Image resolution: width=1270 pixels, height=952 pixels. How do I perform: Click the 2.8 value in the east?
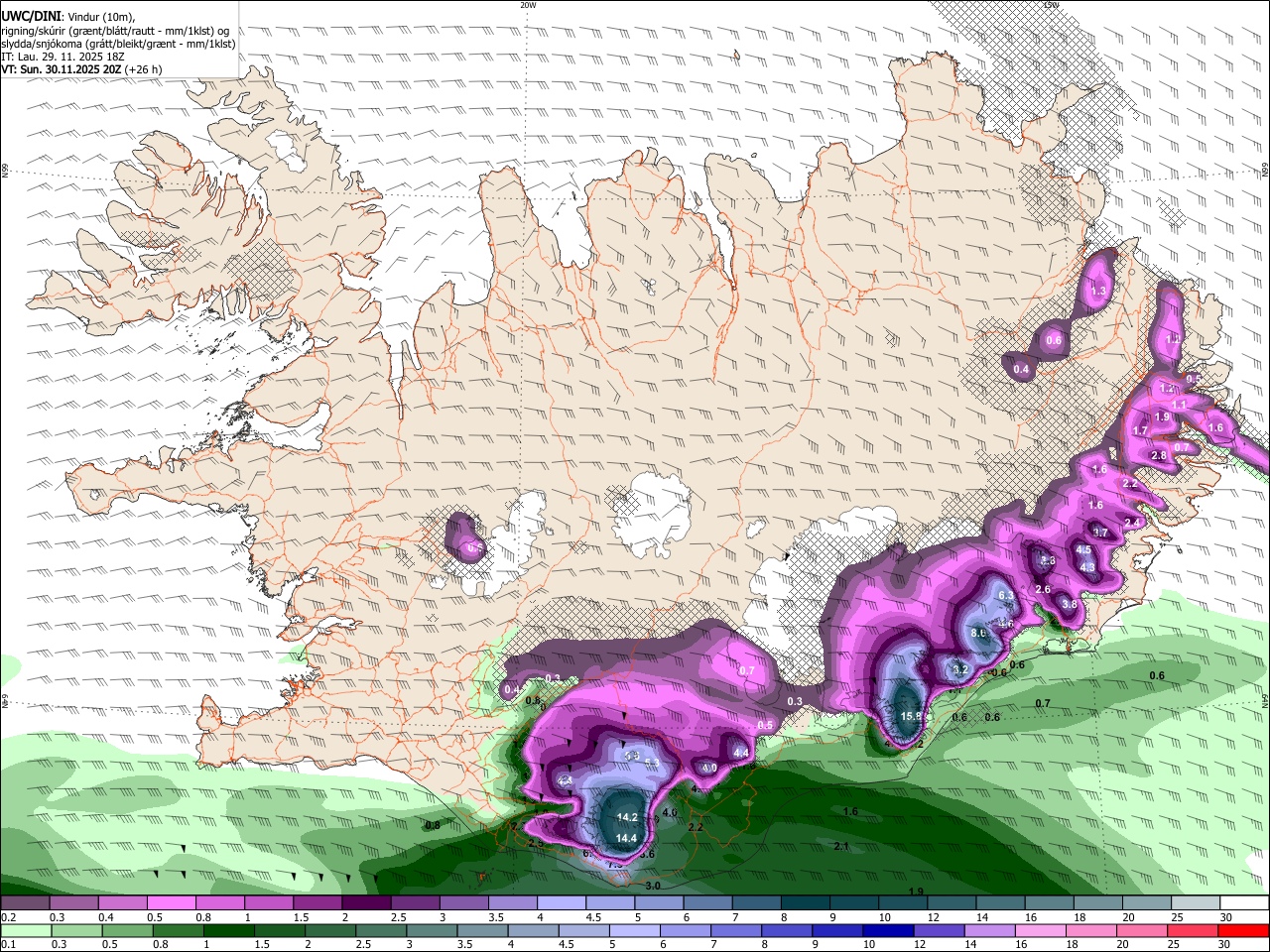pos(1158,455)
